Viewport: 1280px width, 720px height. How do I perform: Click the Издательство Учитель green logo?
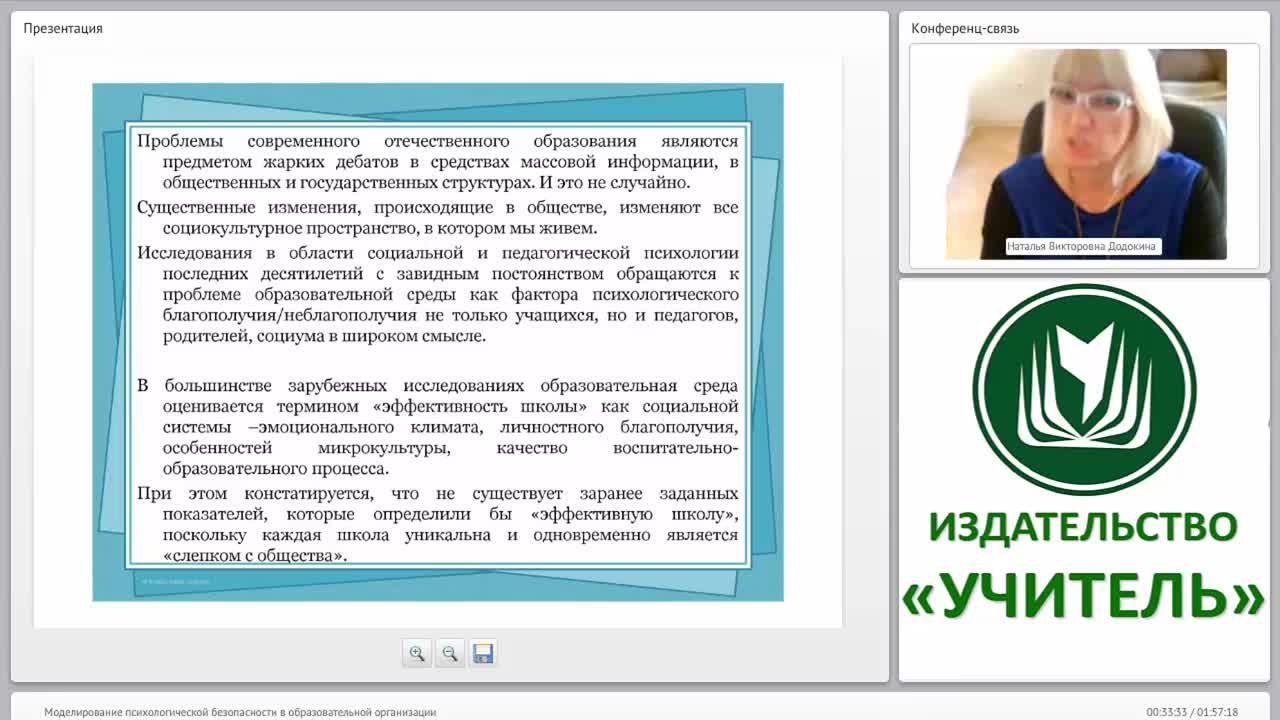pos(1084,389)
